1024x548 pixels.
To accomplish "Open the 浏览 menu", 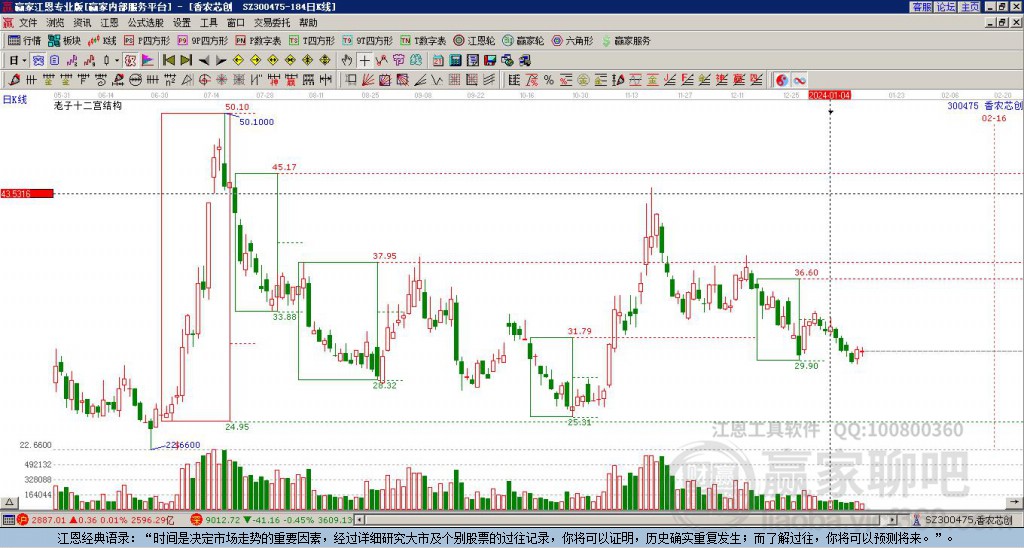I will (x=56, y=23).
